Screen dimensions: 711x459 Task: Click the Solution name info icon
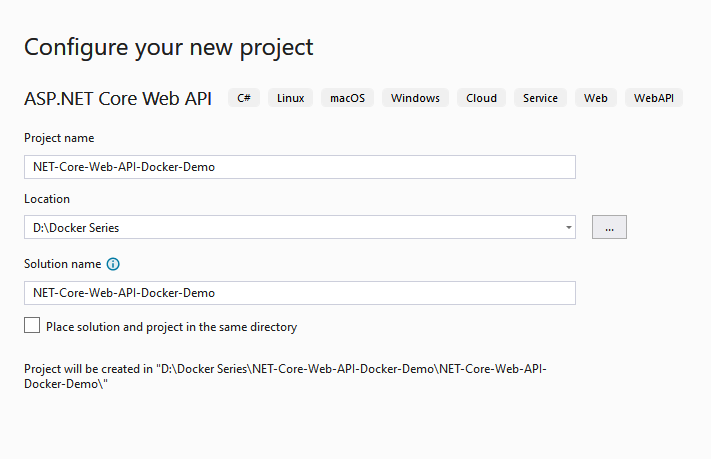pyautogui.click(x=113, y=264)
